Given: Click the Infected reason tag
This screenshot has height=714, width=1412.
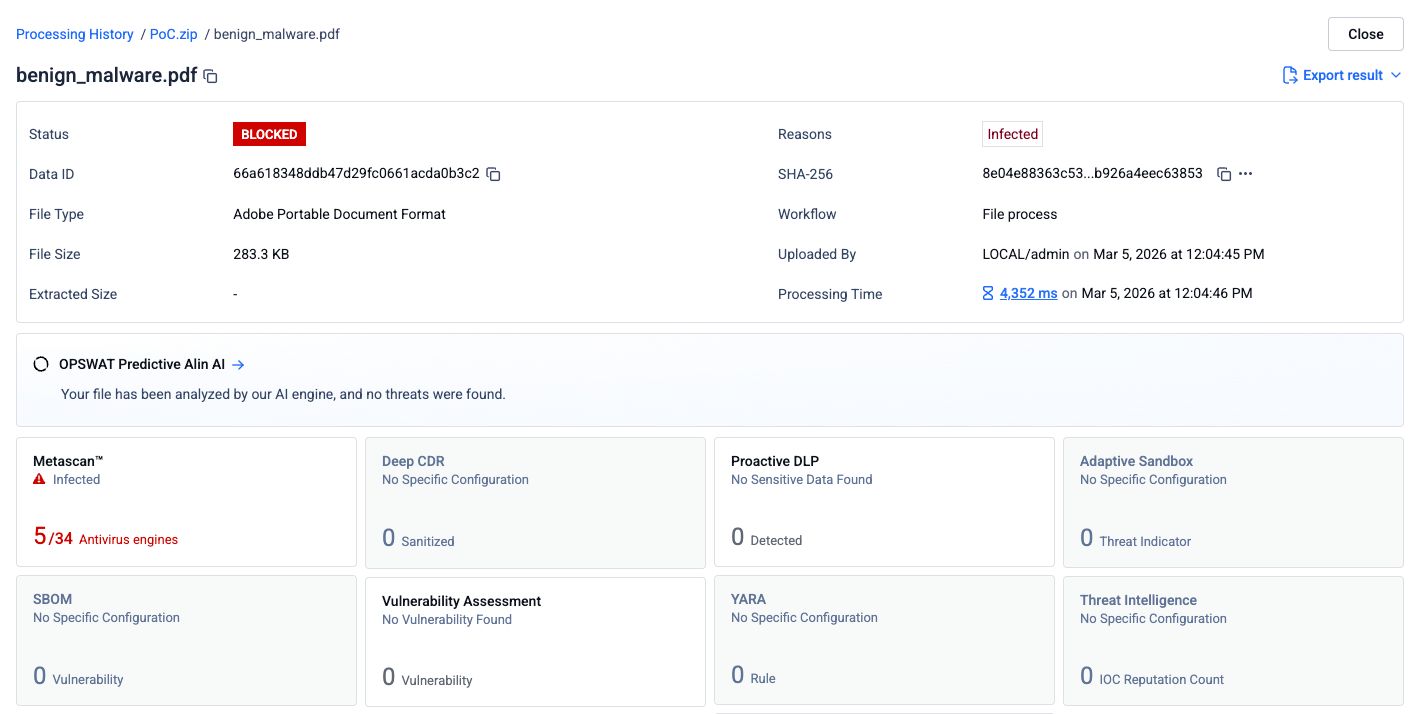Looking at the screenshot, I should (1012, 134).
